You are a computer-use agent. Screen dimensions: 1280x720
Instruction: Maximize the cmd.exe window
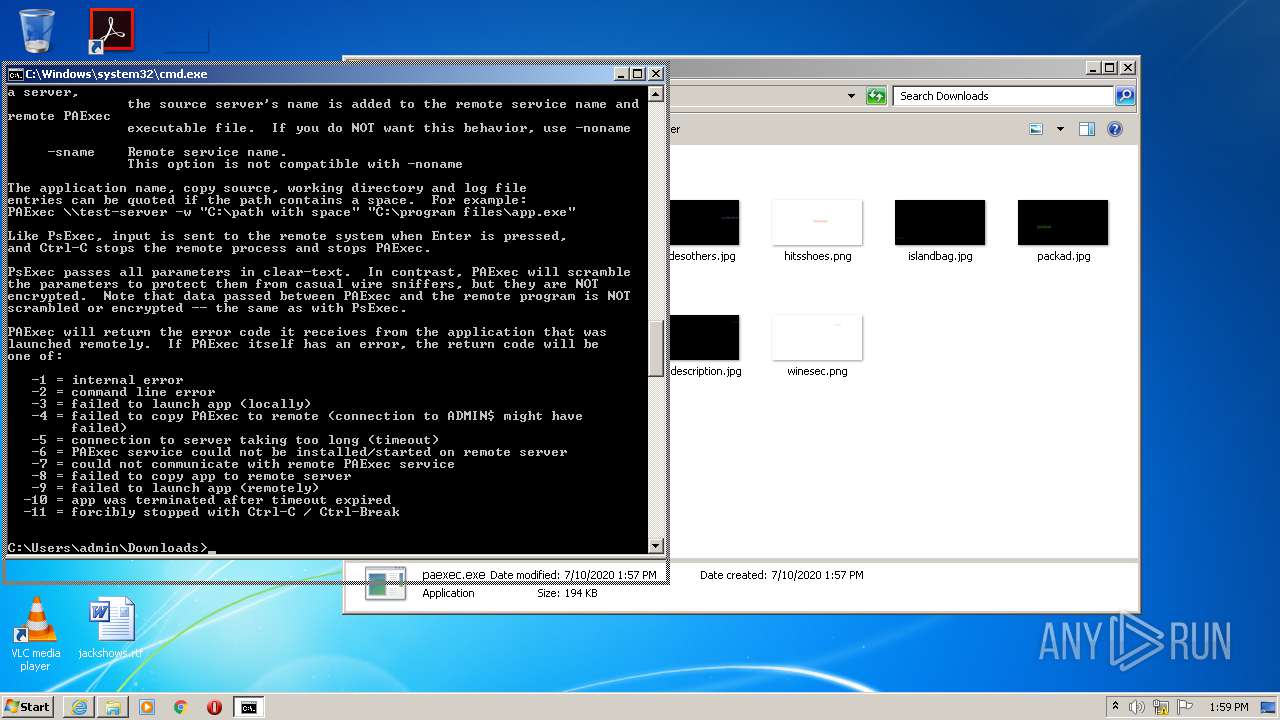pos(637,74)
